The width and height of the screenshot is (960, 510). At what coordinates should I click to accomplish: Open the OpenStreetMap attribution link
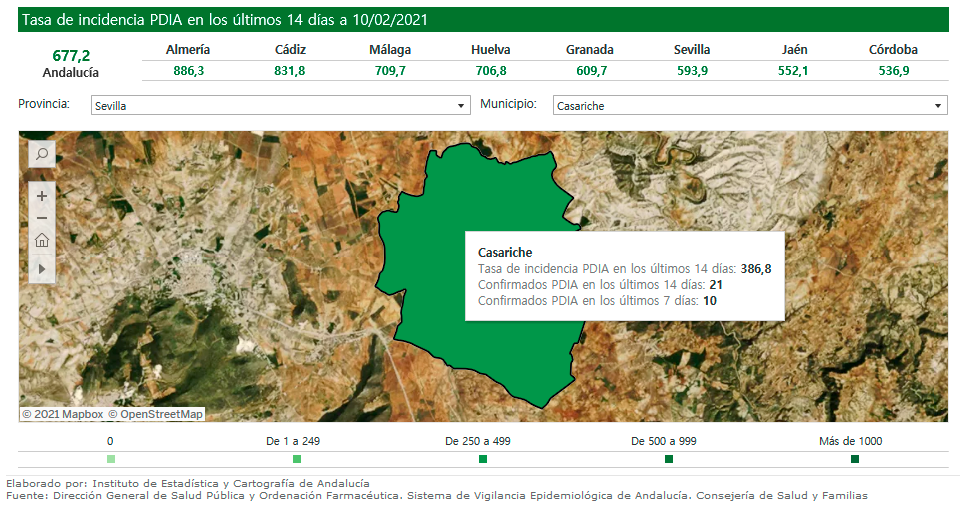(155, 414)
